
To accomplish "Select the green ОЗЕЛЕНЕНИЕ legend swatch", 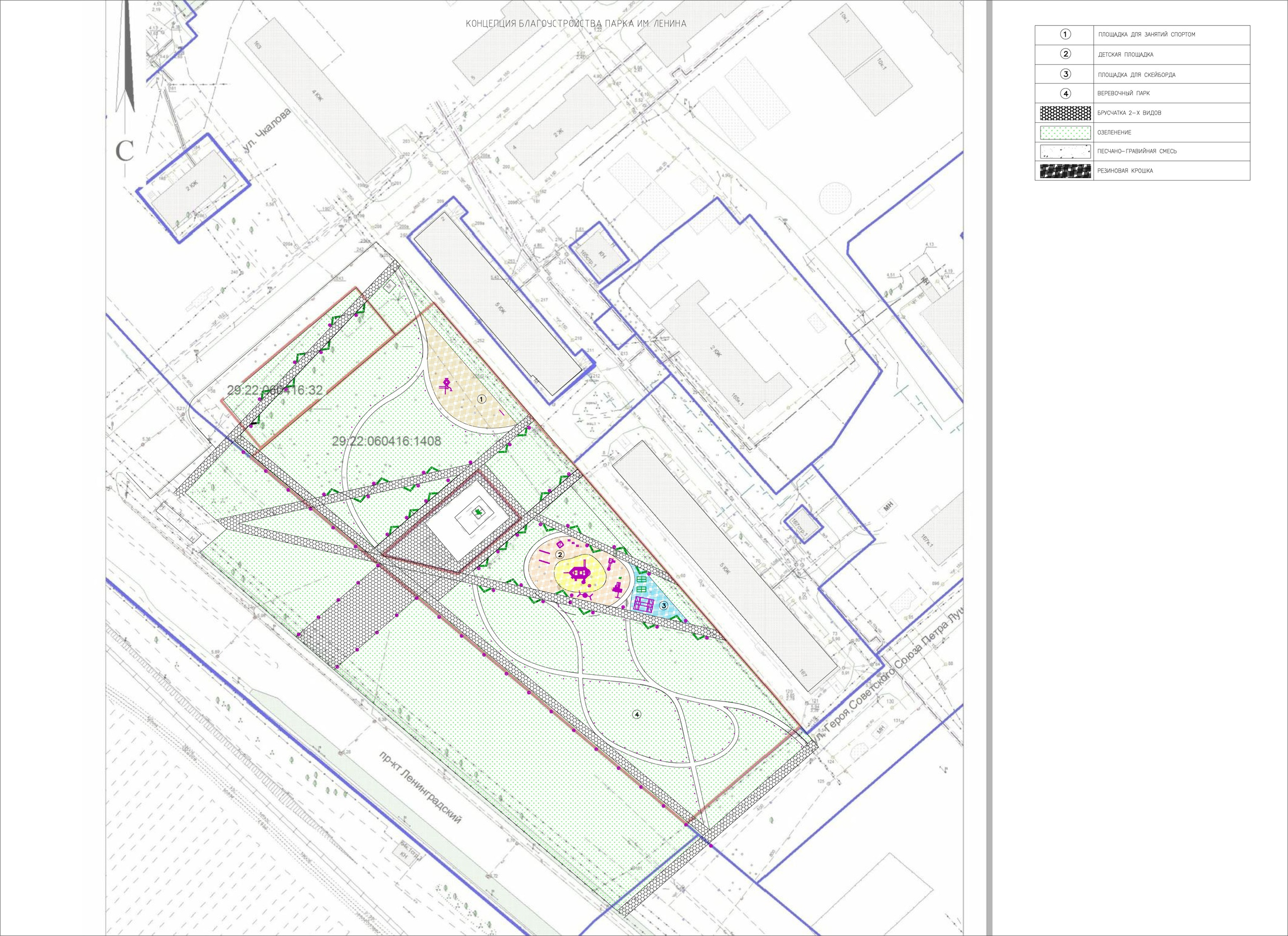I will [x=1066, y=132].
